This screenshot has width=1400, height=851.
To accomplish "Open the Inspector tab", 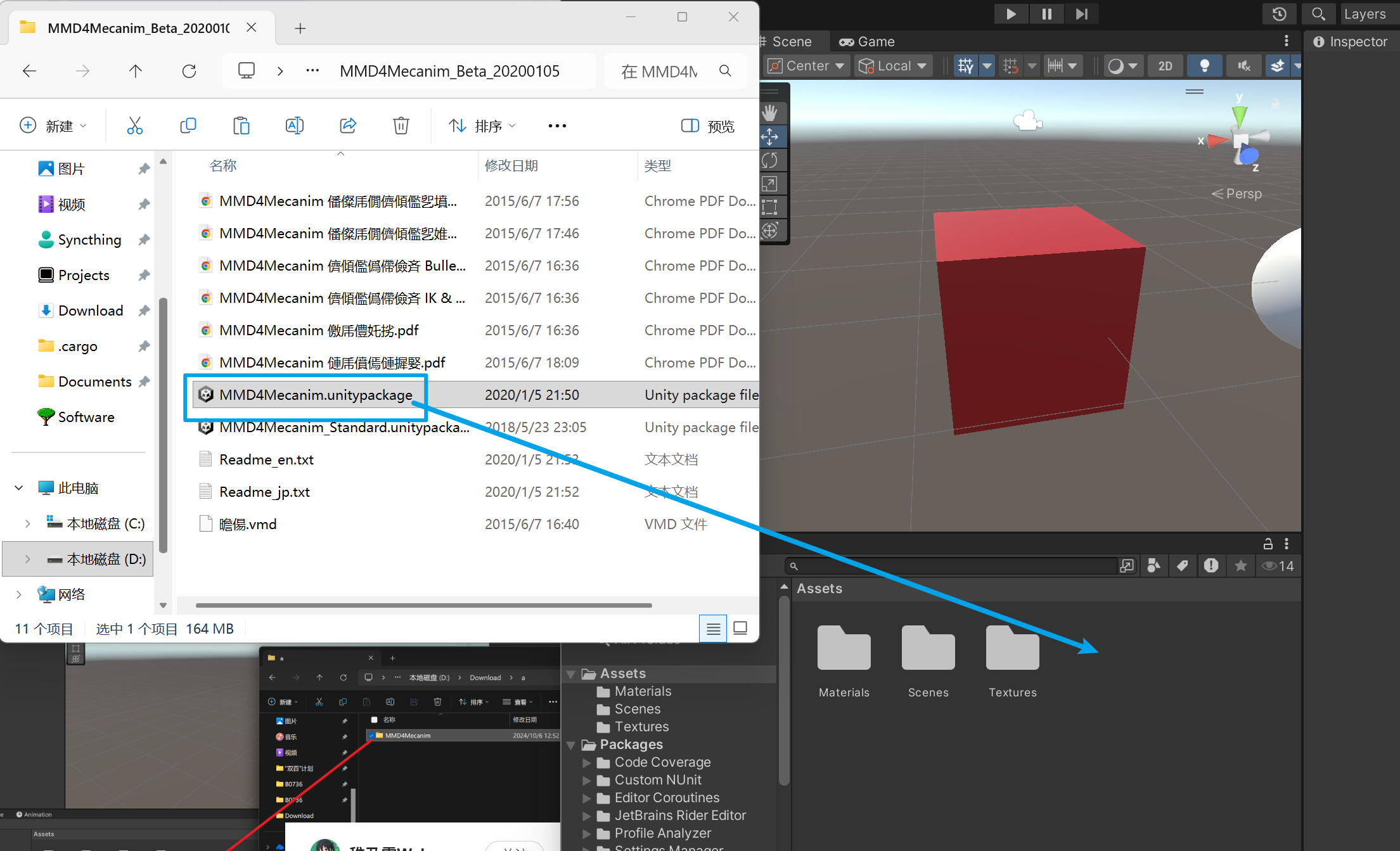I will click(x=1351, y=42).
